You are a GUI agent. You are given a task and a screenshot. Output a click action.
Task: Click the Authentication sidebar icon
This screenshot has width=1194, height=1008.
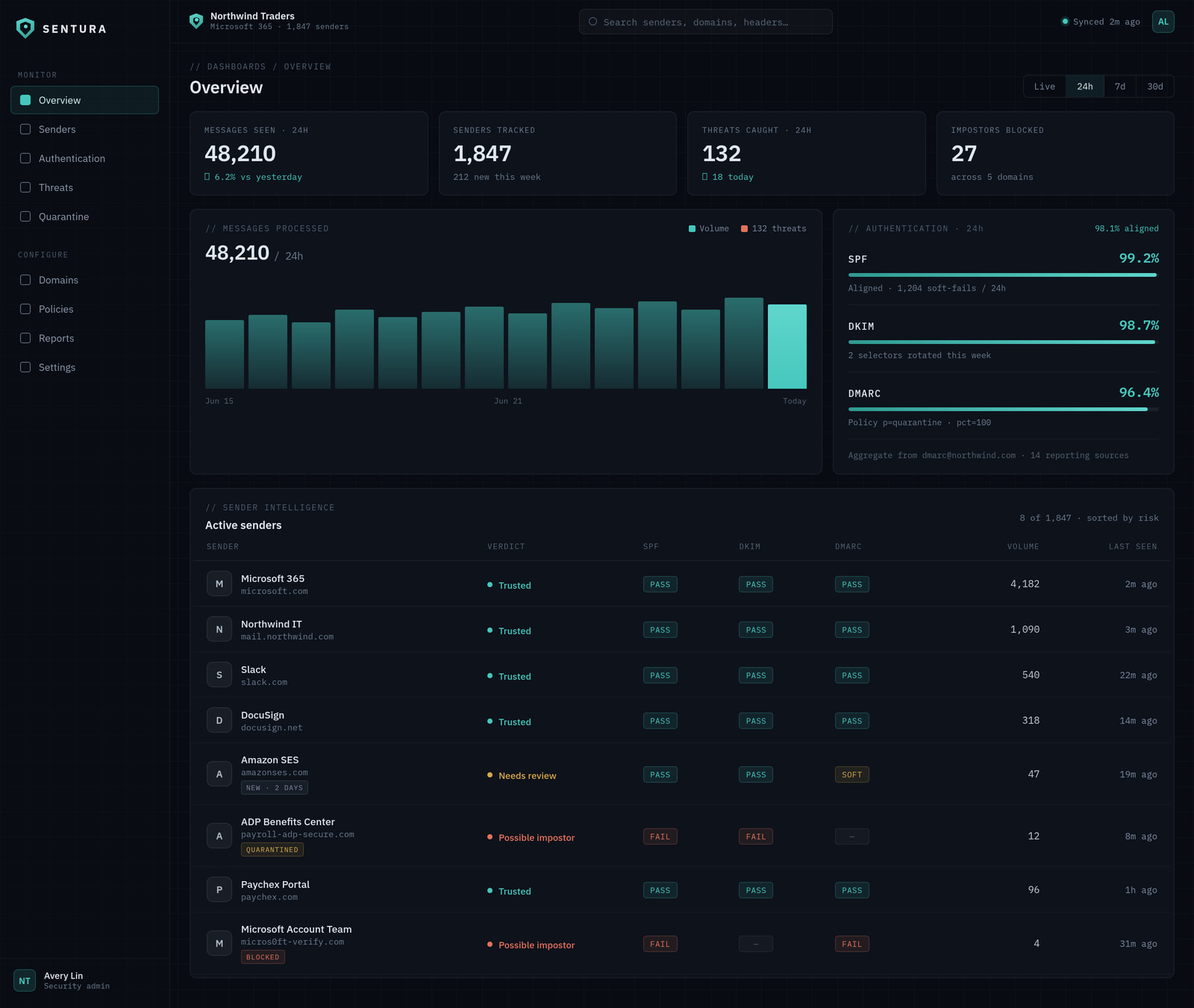pyautogui.click(x=25, y=158)
